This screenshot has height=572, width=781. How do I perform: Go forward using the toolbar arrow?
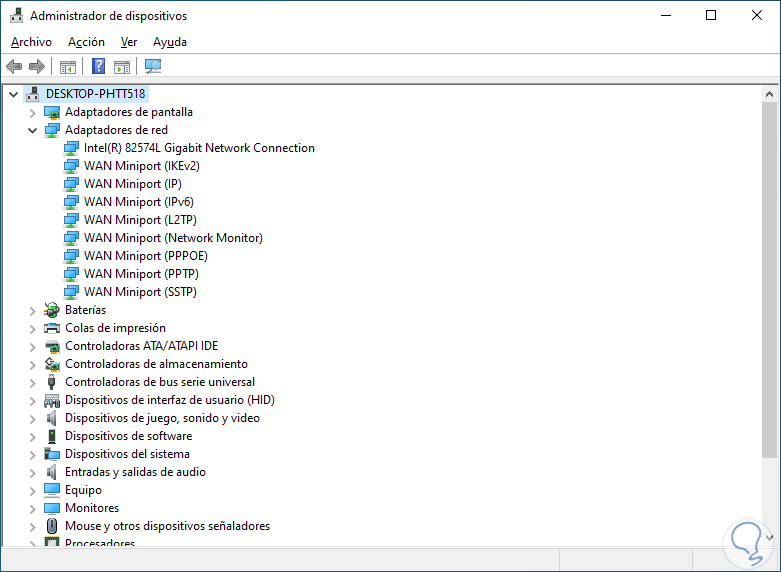tap(37, 66)
